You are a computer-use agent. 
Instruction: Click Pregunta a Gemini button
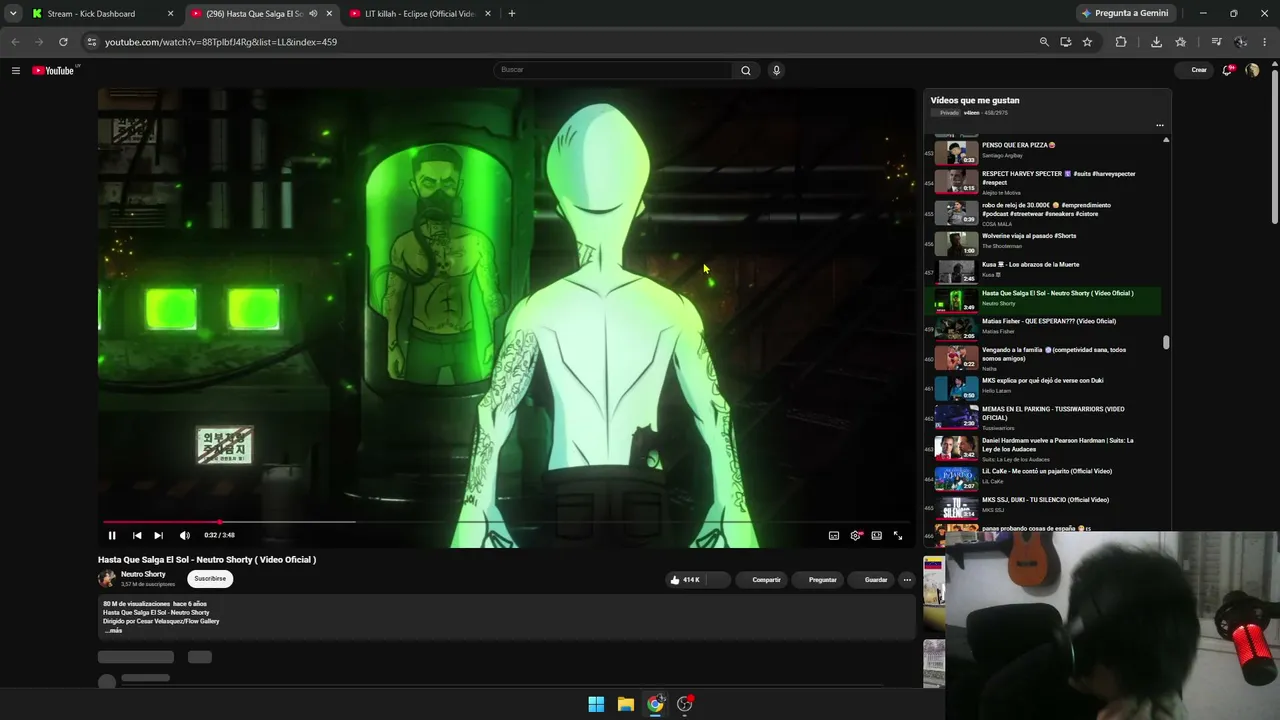(1125, 14)
